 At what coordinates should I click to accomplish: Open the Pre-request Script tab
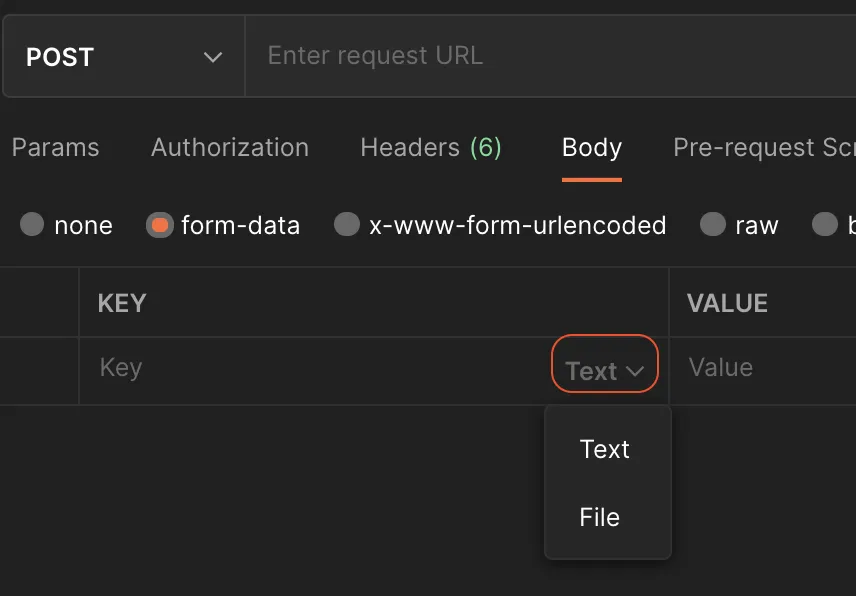[x=764, y=148]
